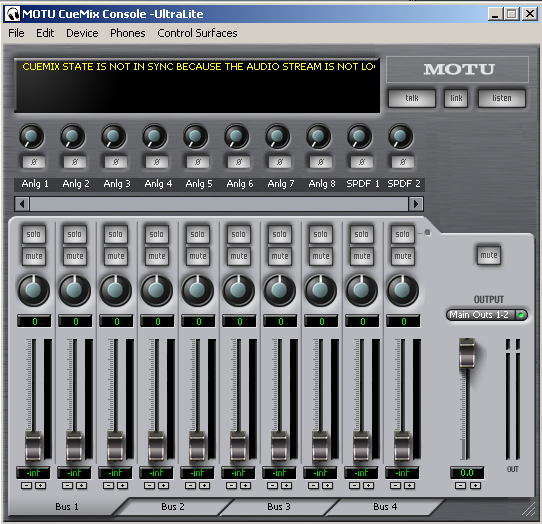Click the output 0.0 level field
The height and width of the screenshot is (524, 542).
[467, 473]
